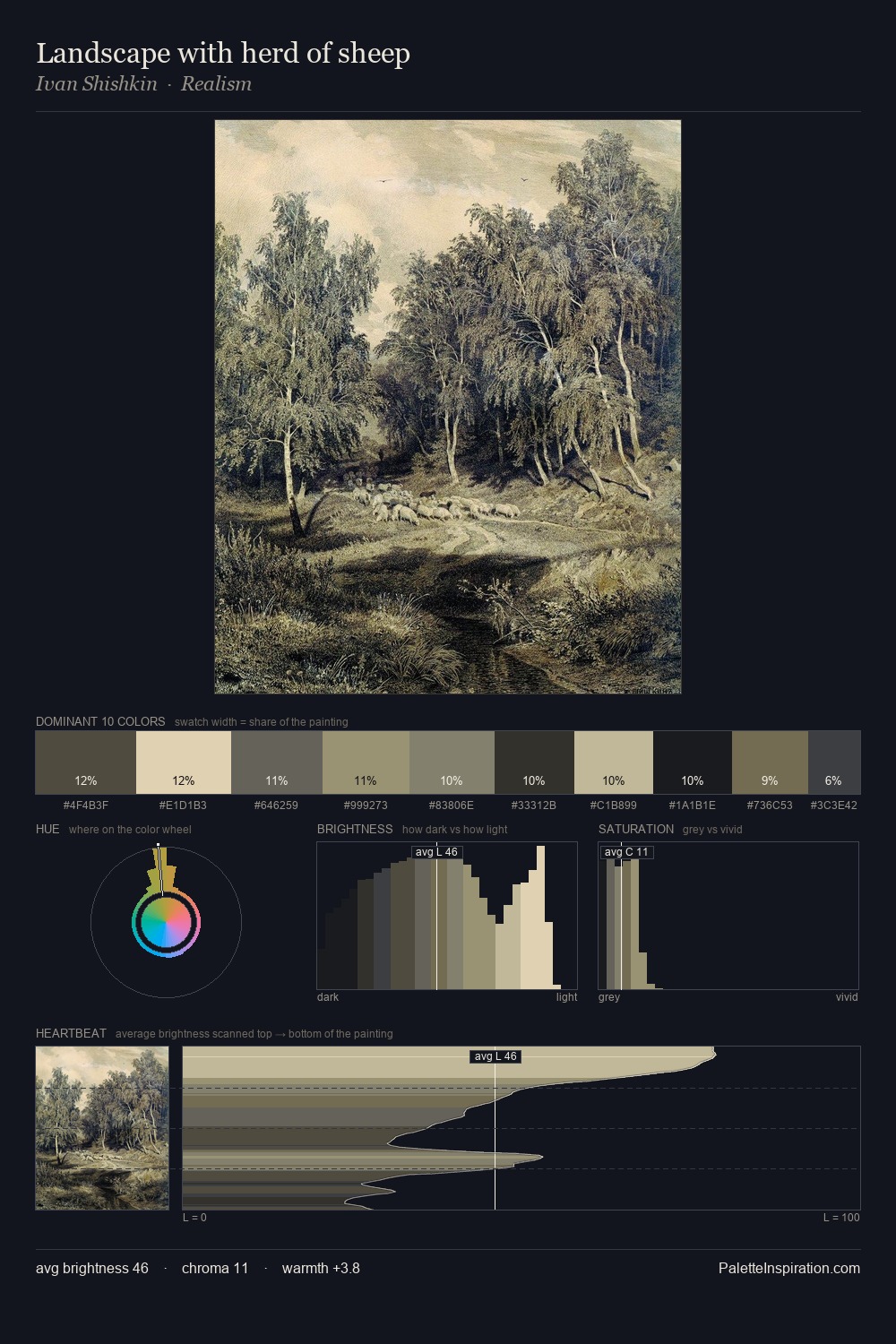
Task: Click 'warmth +3.8' in footer
Action: 321,1268
